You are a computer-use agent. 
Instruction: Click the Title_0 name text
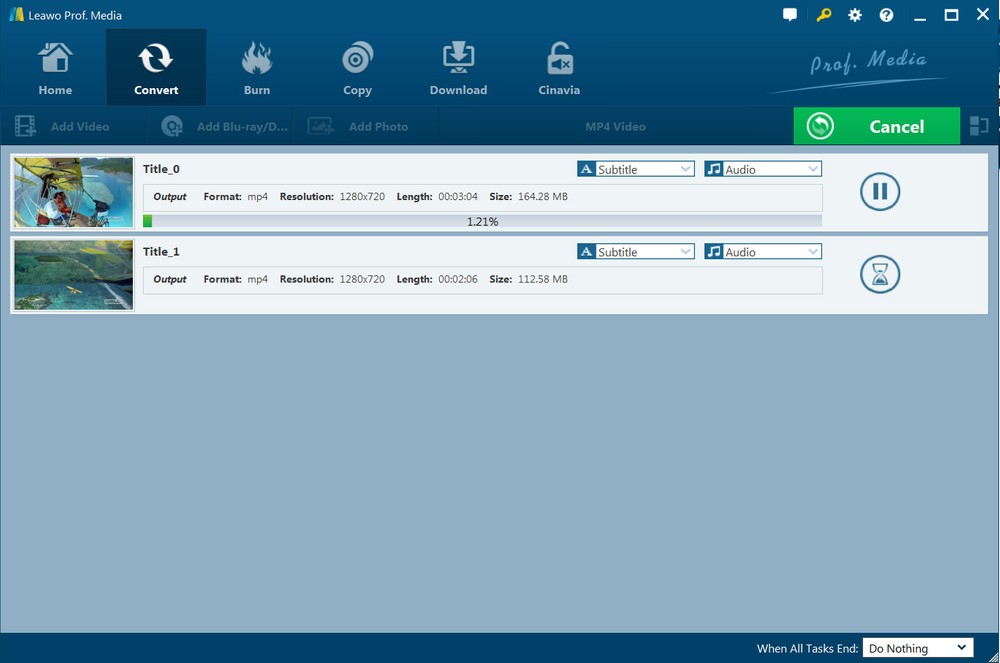coord(161,169)
